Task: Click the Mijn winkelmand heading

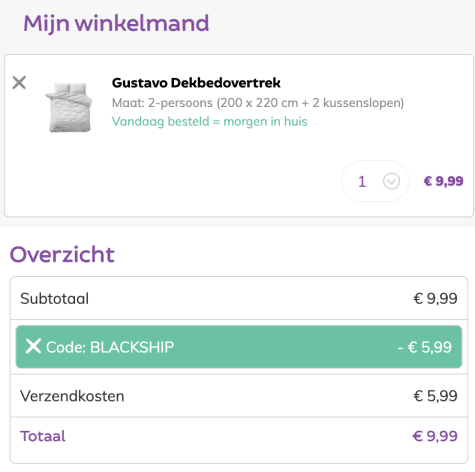Action: [116, 24]
